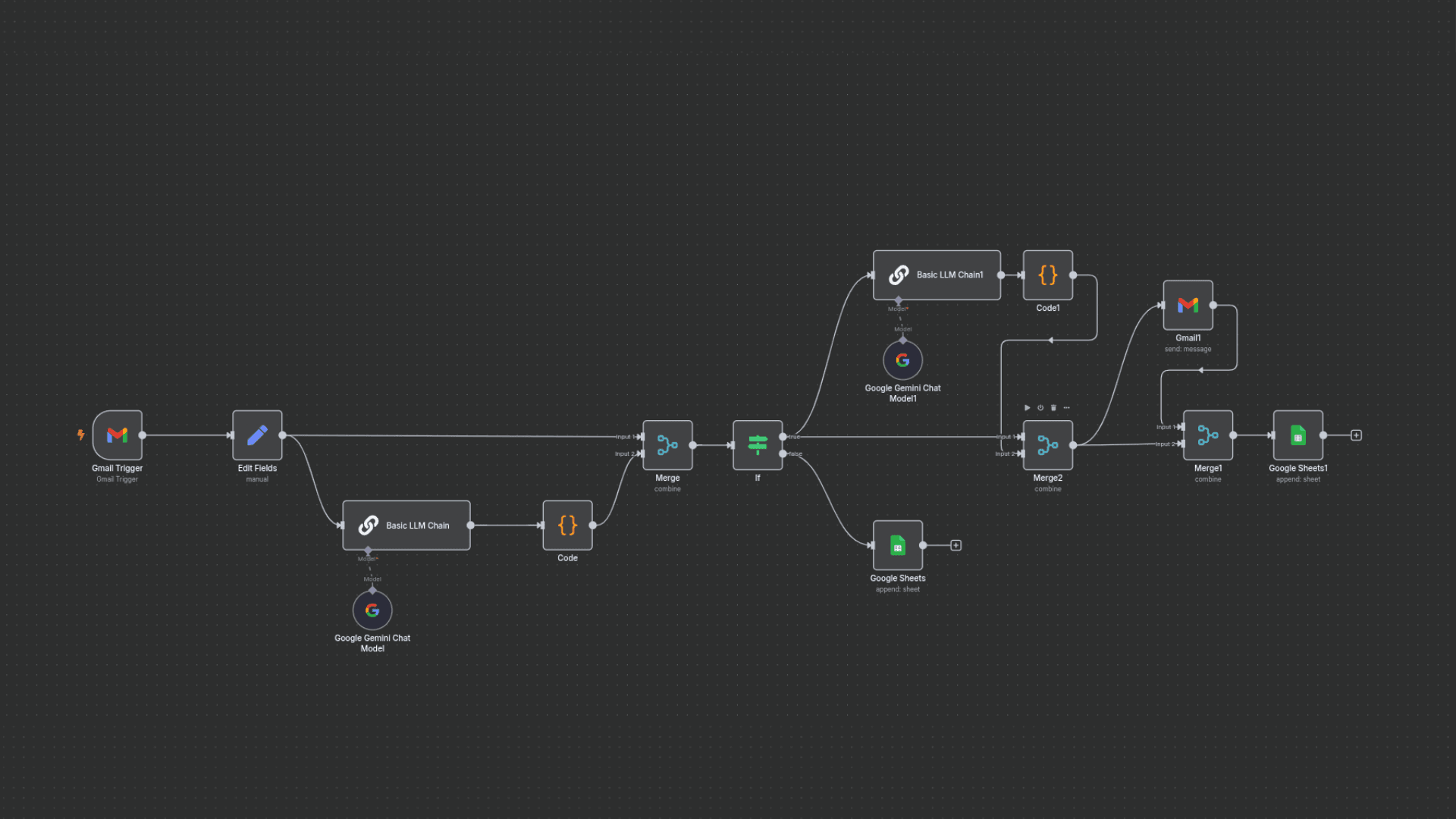Click the Basic LLM Chain1 Model connector diamond
1456x819 pixels.
click(899, 300)
